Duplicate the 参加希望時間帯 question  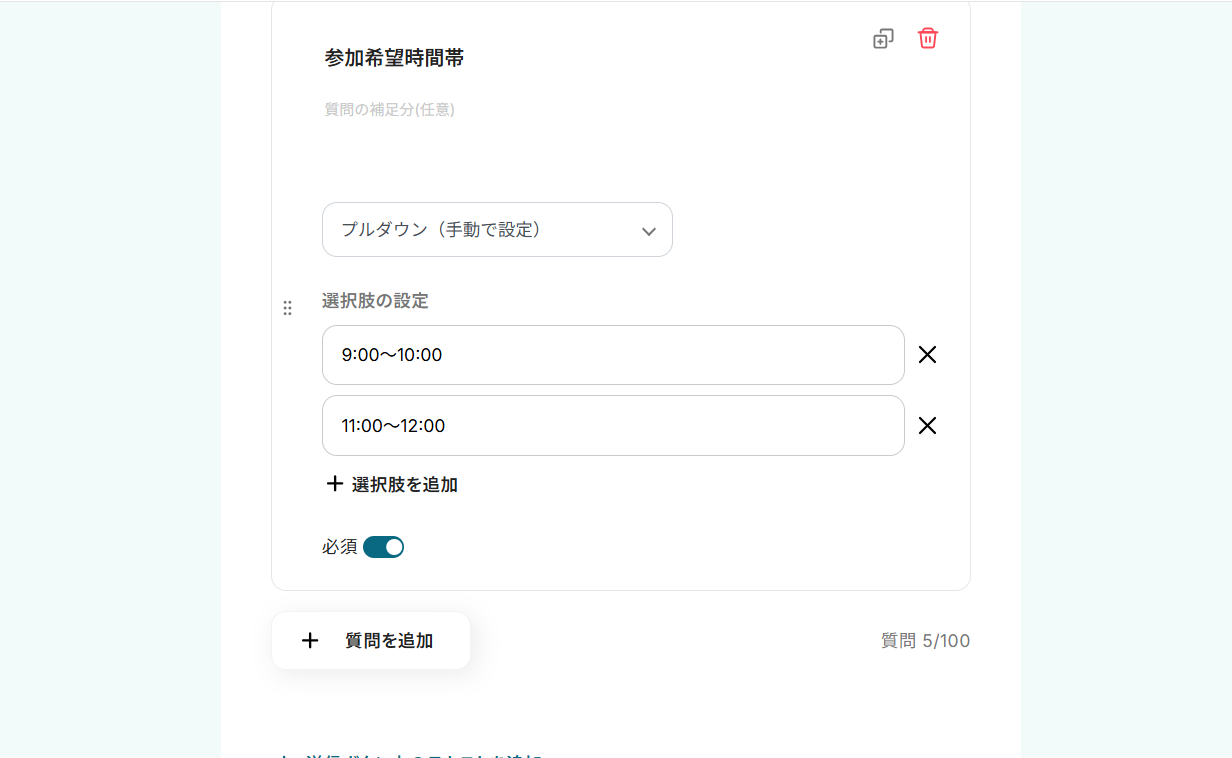883,39
